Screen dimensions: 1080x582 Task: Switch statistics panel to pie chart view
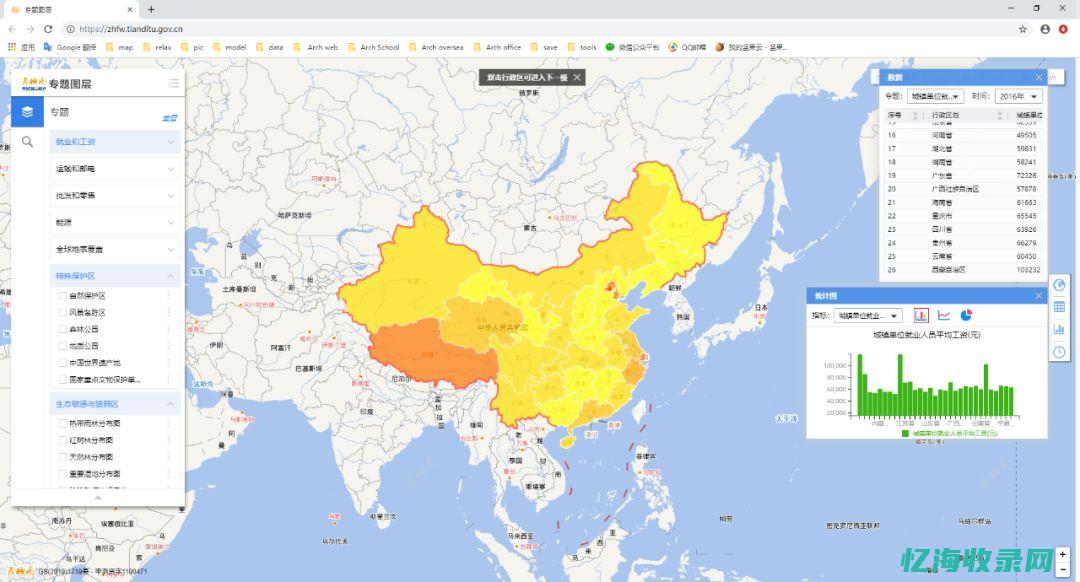966,315
